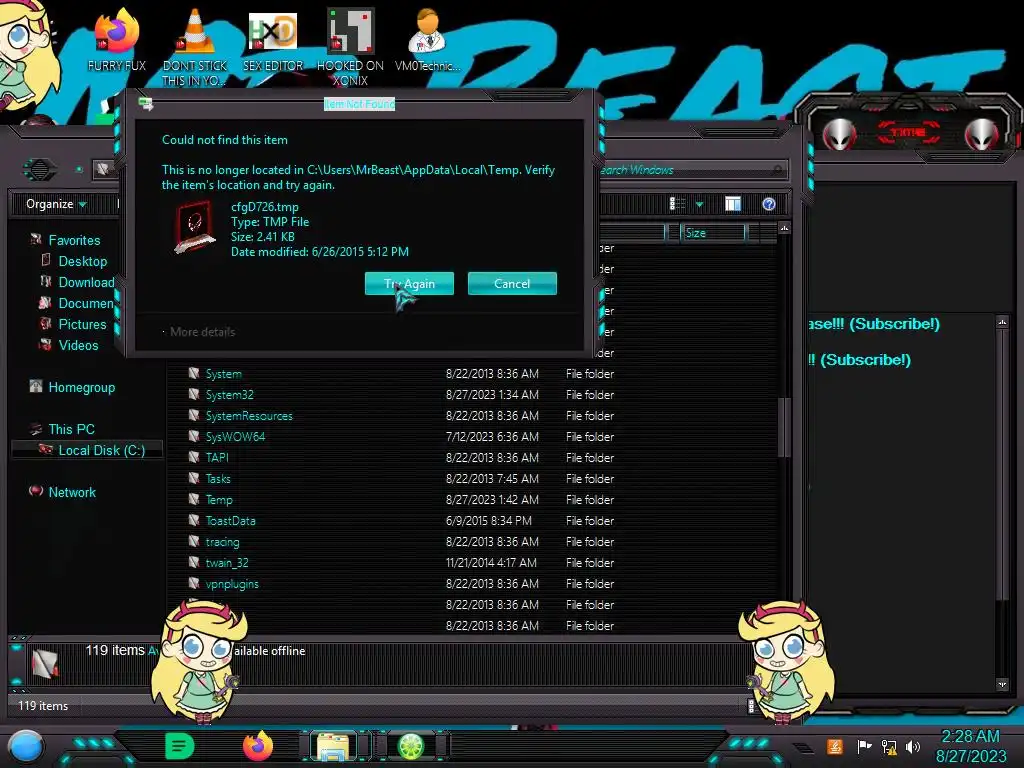
Task: Select Pictures in the navigation pane
Action: pyautogui.click(x=82, y=324)
